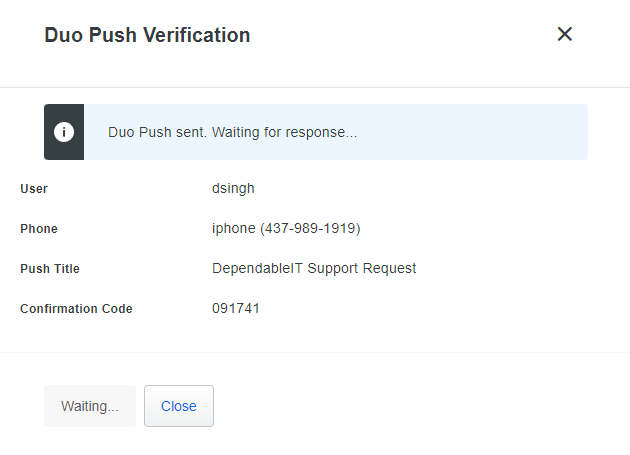This screenshot has width=630, height=455.
Task: Click the word Support in push title
Action: coord(333,268)
